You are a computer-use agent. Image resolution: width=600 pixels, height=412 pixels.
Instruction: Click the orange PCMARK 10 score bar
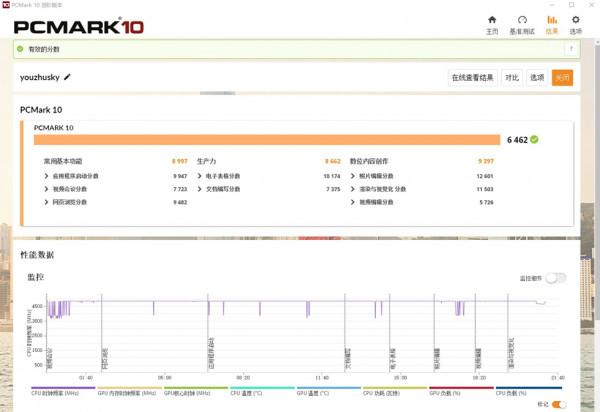click(267, 140)
